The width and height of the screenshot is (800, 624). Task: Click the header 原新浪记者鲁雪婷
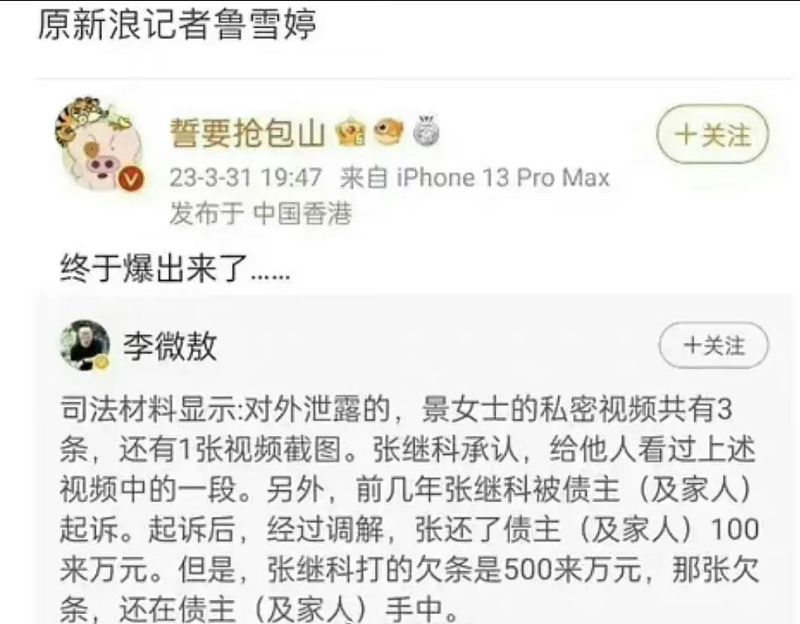point(177,24)
